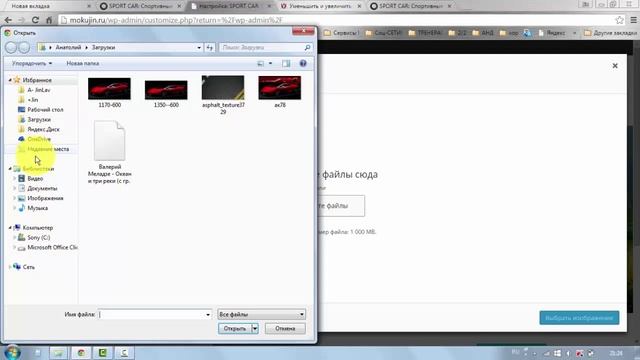Select the asphalt_texture3729 file thumbnail
This screenshot has width=640, height=360.
point(223,87)
